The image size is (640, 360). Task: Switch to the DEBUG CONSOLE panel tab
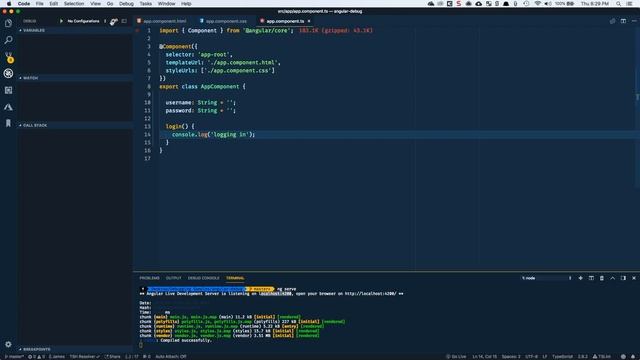point(204,278)
